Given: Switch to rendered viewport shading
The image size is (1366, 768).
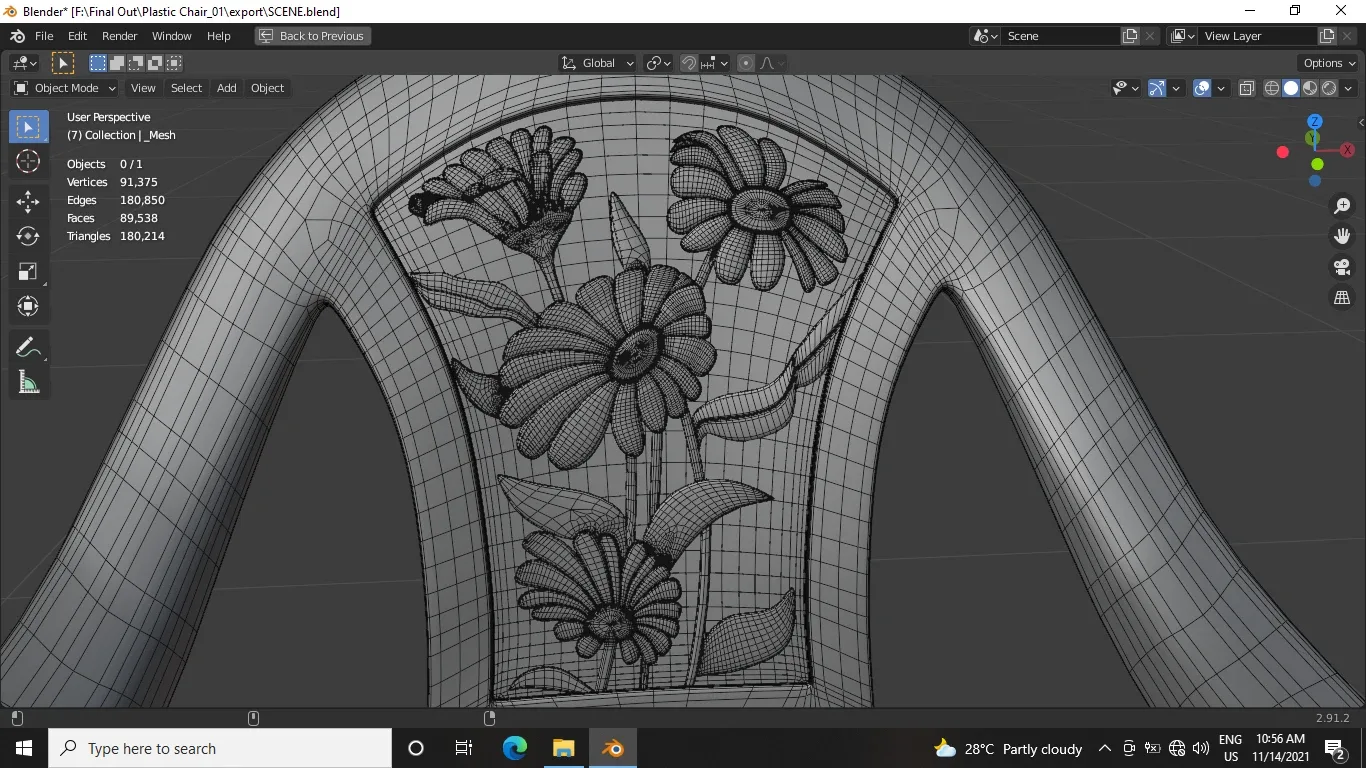Looking at the screenshot, I should pos(1329,88).
